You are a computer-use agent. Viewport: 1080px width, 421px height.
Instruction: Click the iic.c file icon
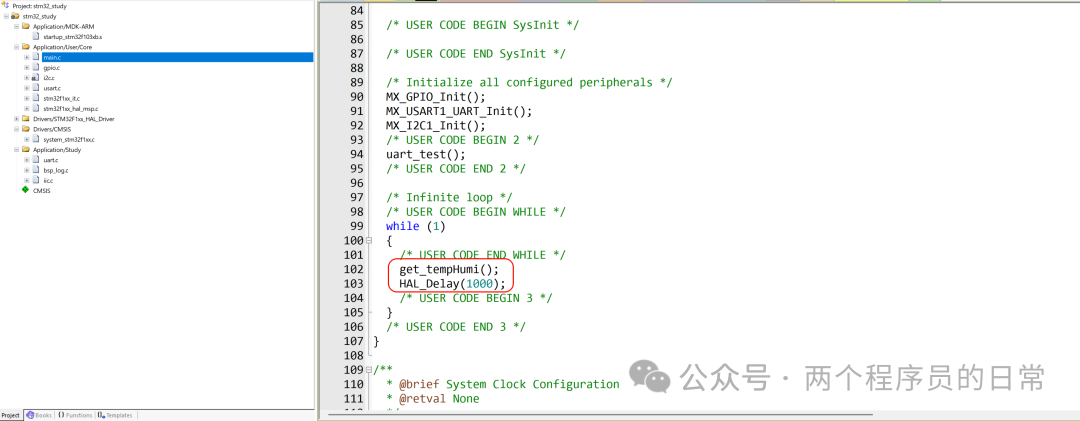[x=36, y=181]
